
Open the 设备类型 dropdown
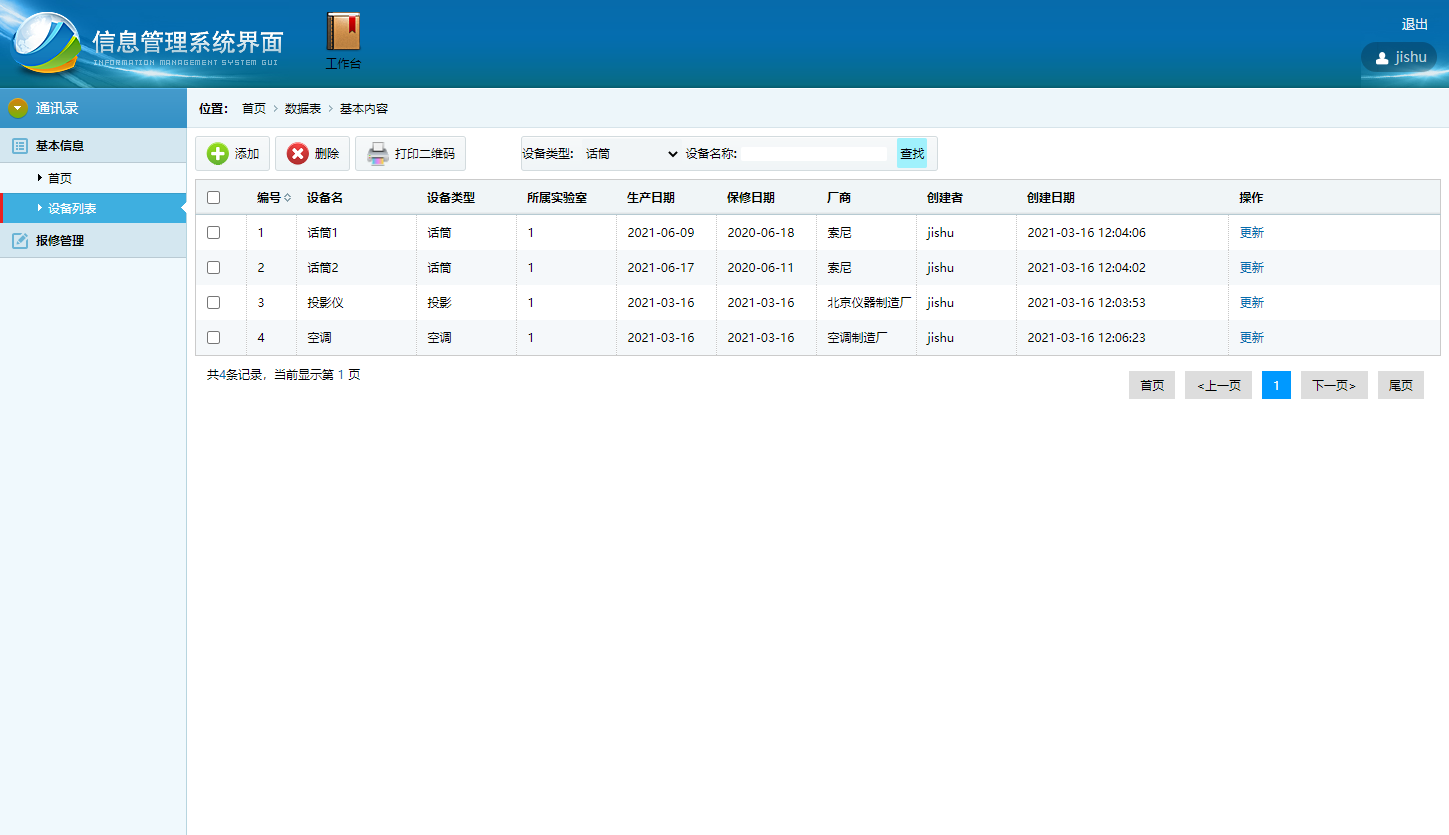coord(631,154)
